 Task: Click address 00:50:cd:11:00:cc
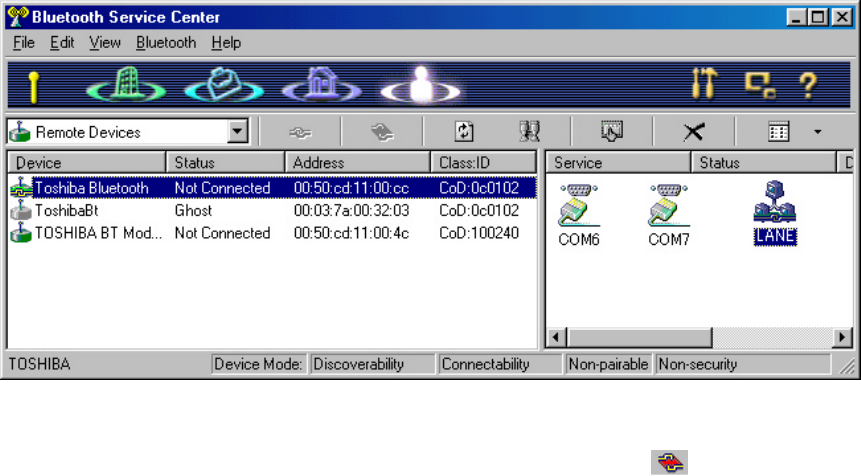[351, 188]
